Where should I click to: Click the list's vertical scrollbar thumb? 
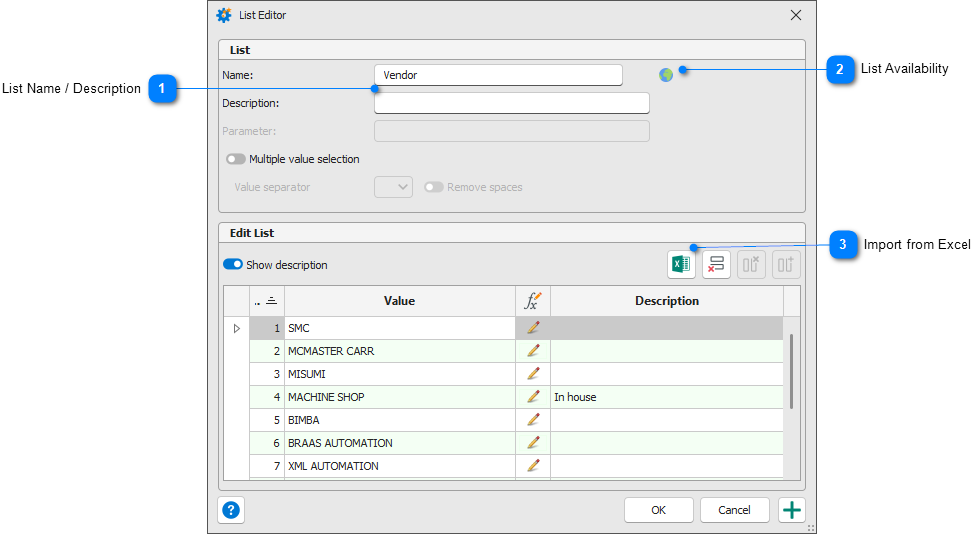tap(791, 370)
